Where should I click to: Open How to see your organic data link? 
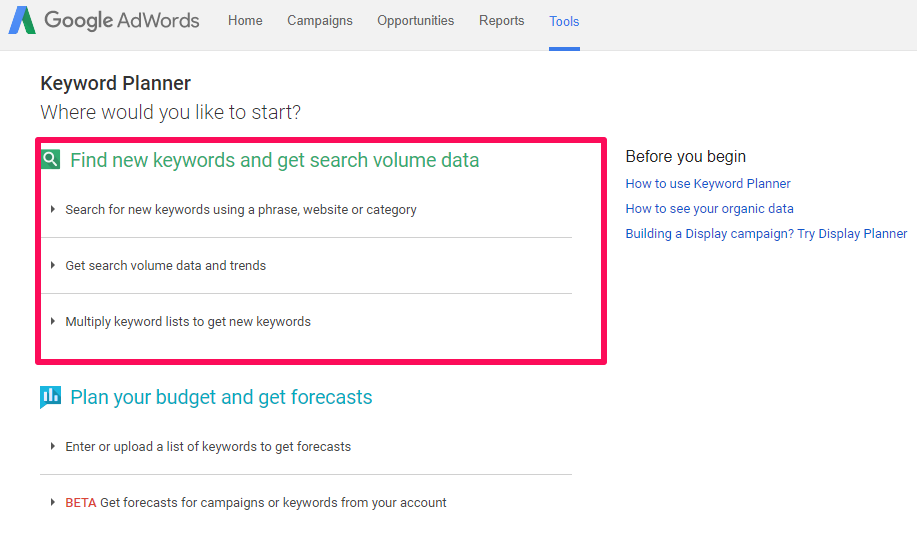coord(709,209)
